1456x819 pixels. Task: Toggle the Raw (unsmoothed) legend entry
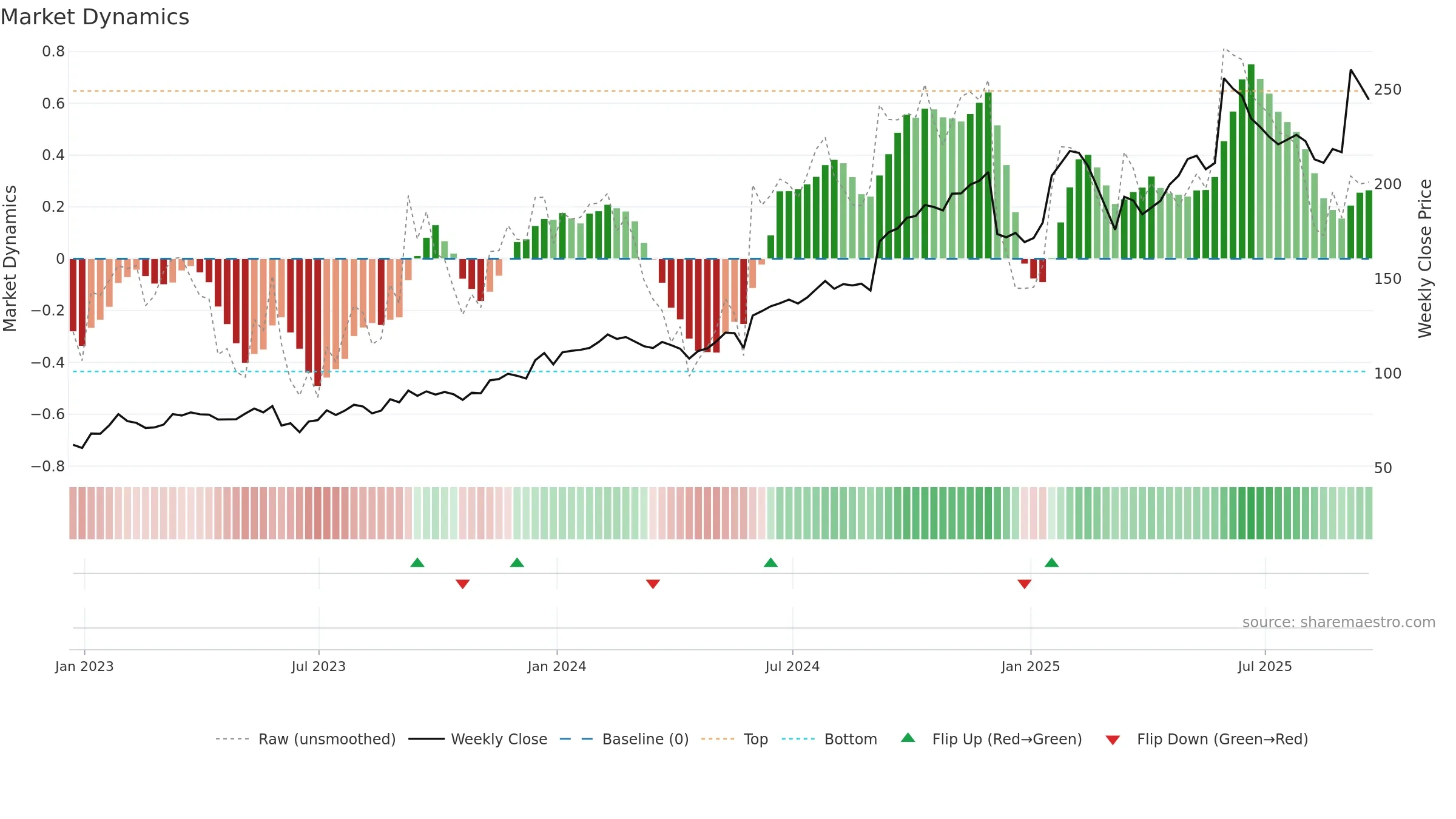coord(306,739)
